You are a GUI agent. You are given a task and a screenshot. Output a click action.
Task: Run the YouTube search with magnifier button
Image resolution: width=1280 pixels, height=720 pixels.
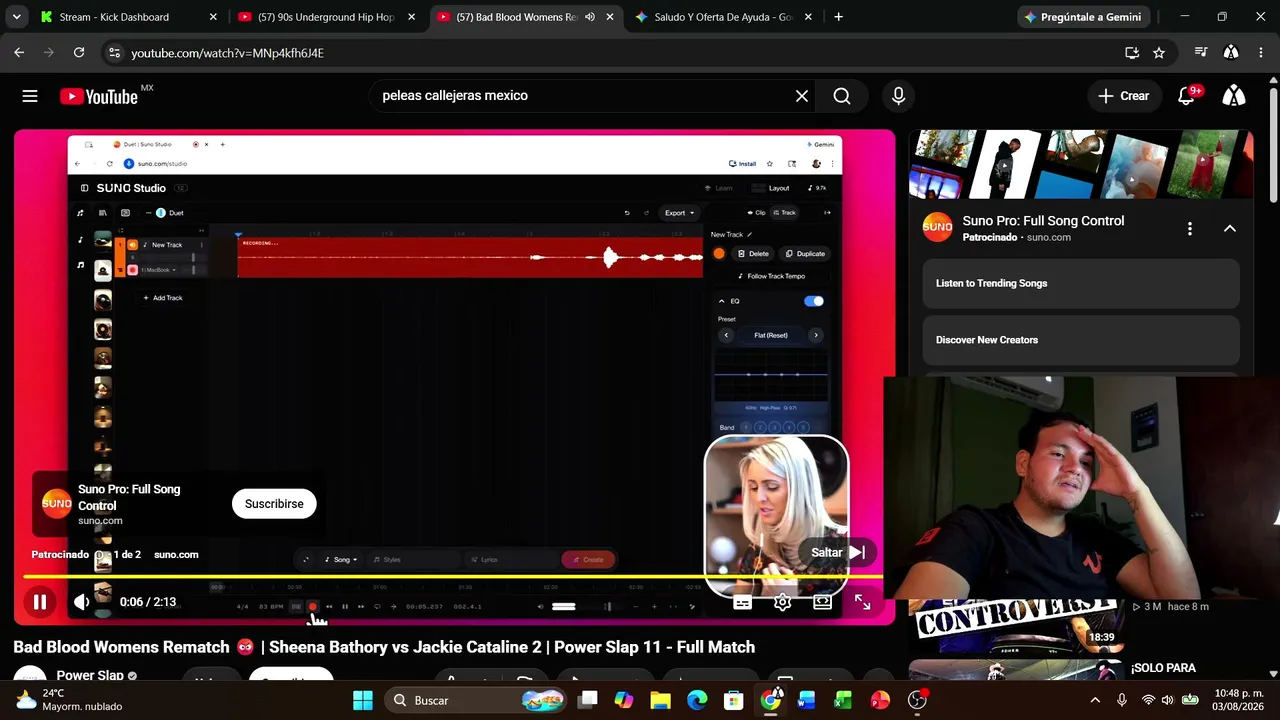pyautogui.click(x=842, y=96)
